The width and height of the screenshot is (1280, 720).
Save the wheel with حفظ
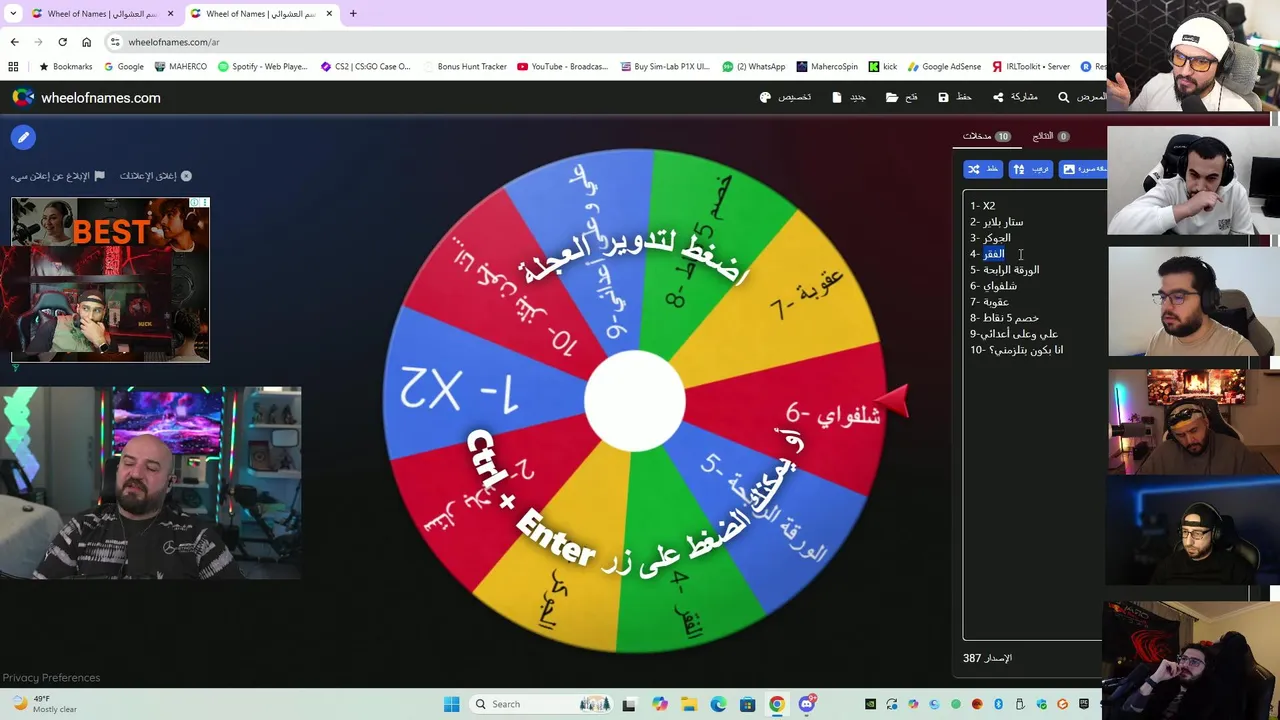click(x=955, y=97)
